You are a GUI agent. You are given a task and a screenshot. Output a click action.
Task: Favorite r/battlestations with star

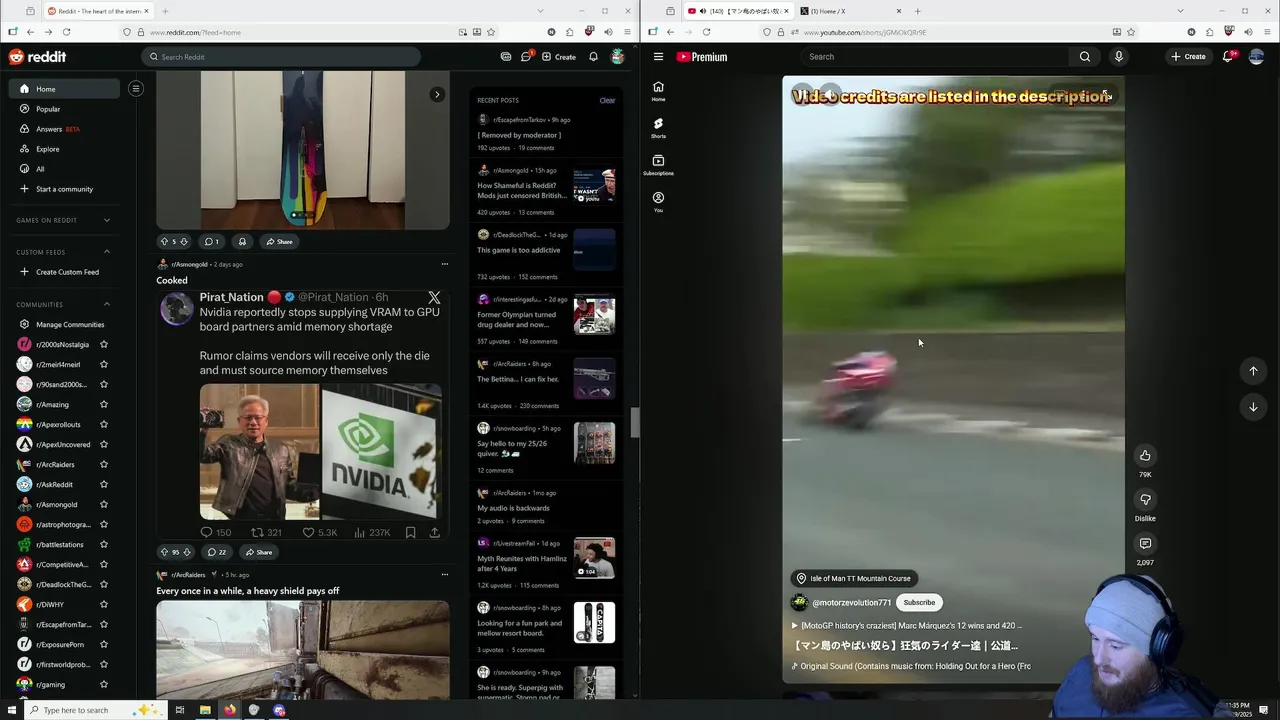[x=104, y=545]
